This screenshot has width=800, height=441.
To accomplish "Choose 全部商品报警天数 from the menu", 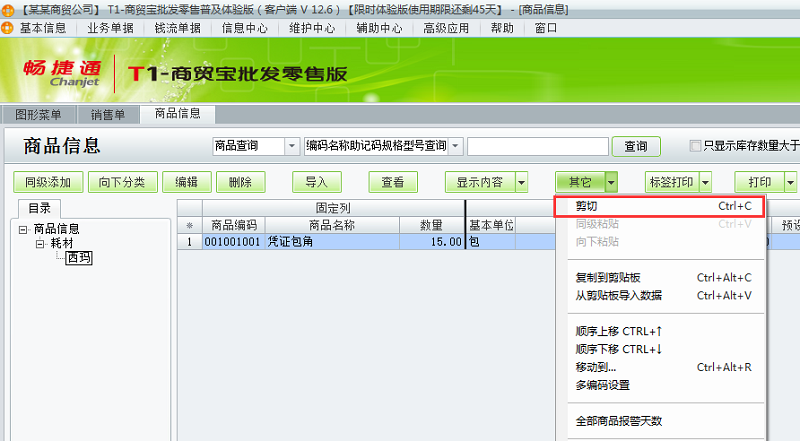I will click(x=663, y=421).
